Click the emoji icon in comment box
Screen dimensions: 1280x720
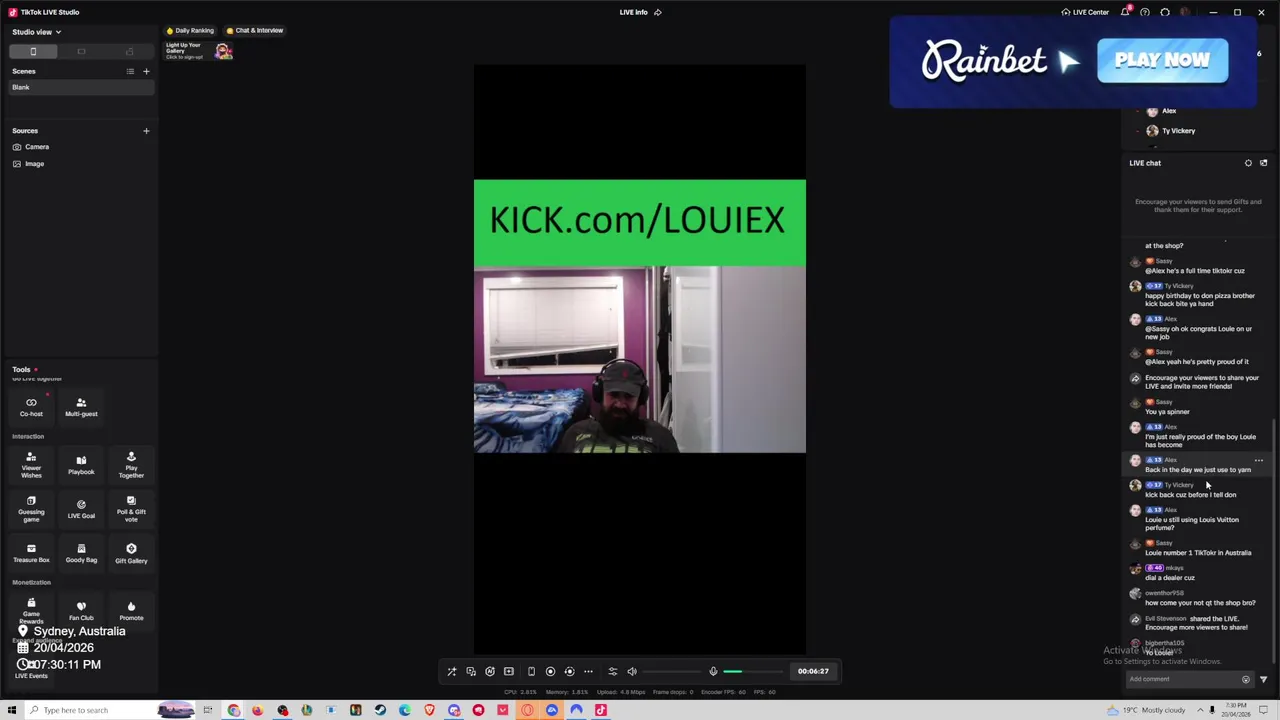1246,679
